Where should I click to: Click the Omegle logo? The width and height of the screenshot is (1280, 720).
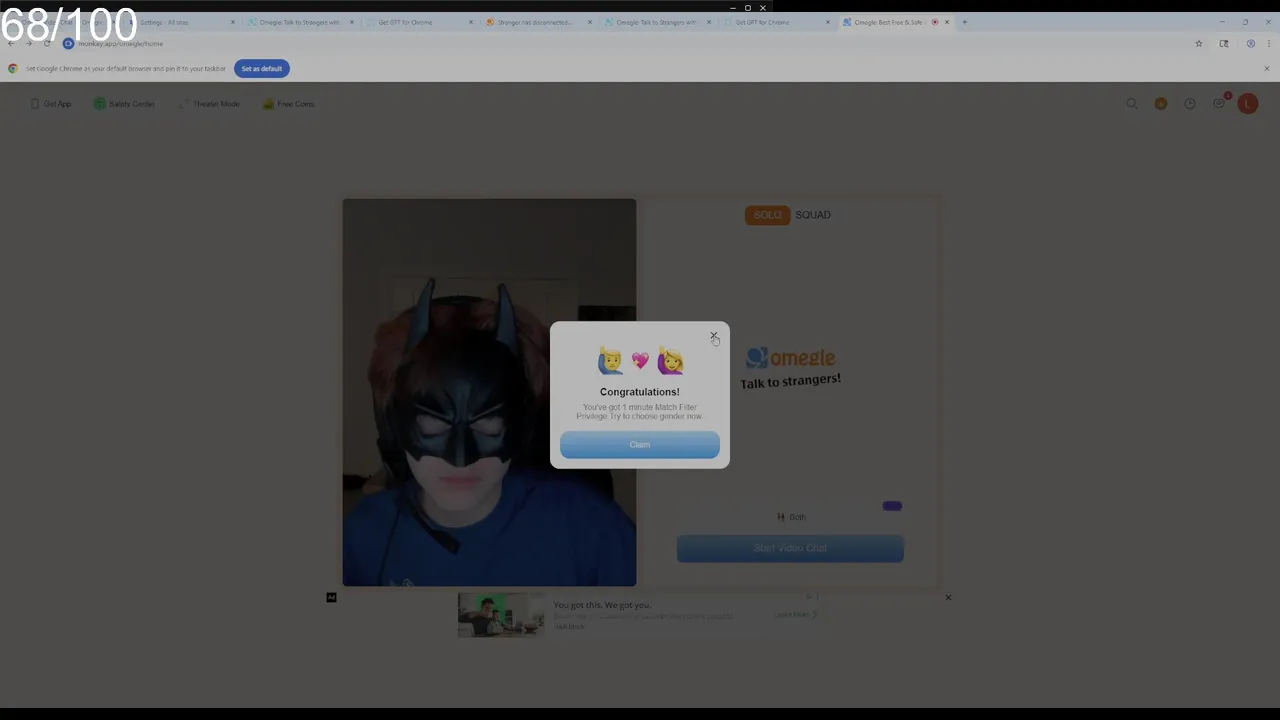[x=790, y=358]
